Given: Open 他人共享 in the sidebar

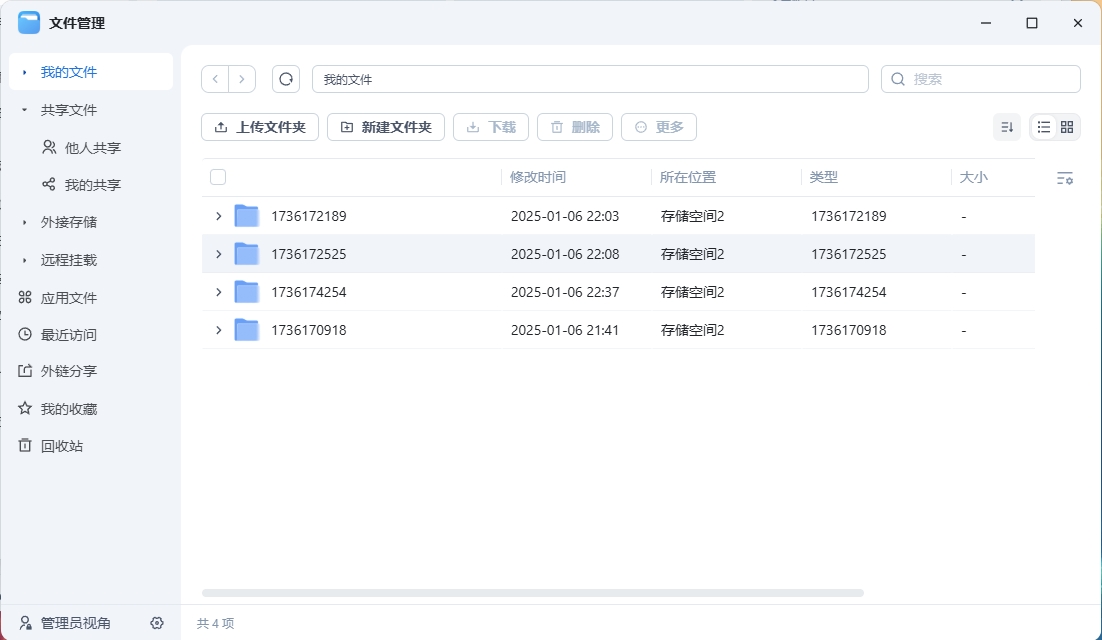Looking at the screenshot, I should pos(91,148).
